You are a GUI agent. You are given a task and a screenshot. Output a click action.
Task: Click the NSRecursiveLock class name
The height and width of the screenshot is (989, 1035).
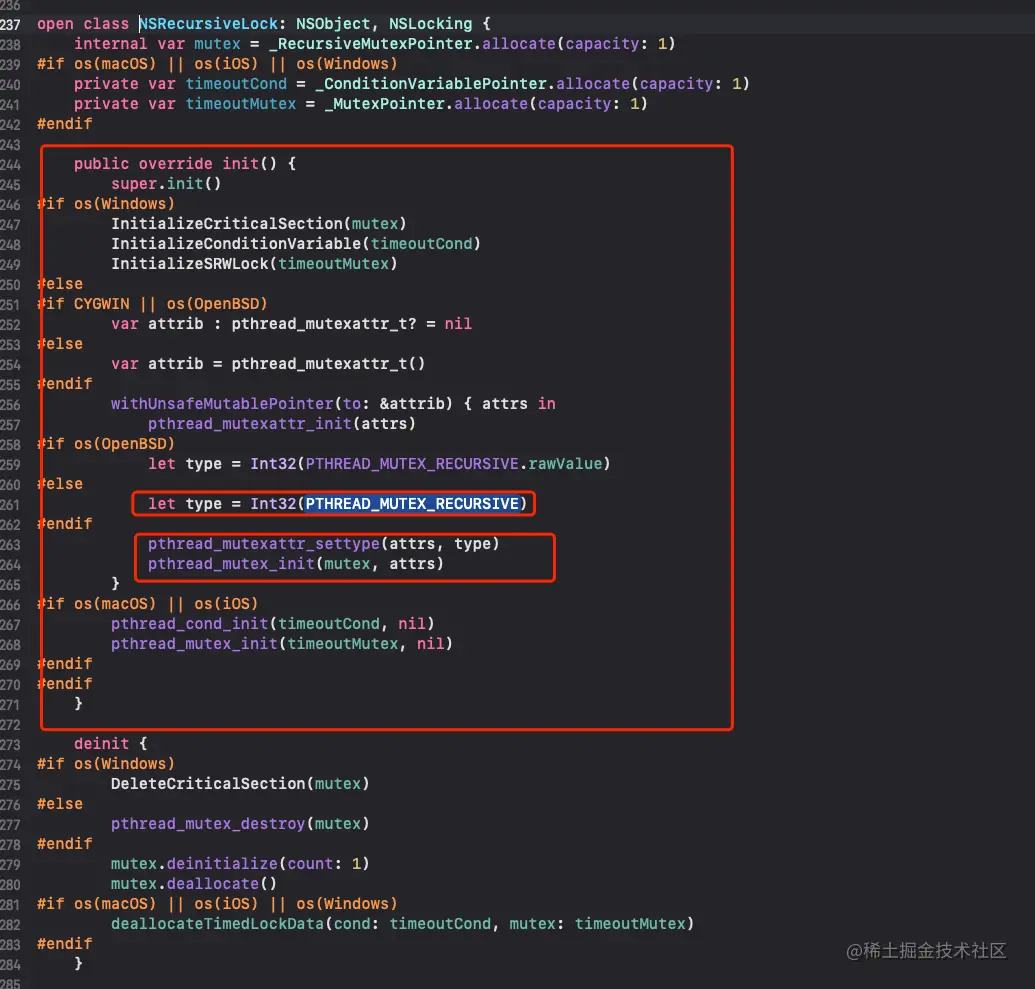(208, 24)
